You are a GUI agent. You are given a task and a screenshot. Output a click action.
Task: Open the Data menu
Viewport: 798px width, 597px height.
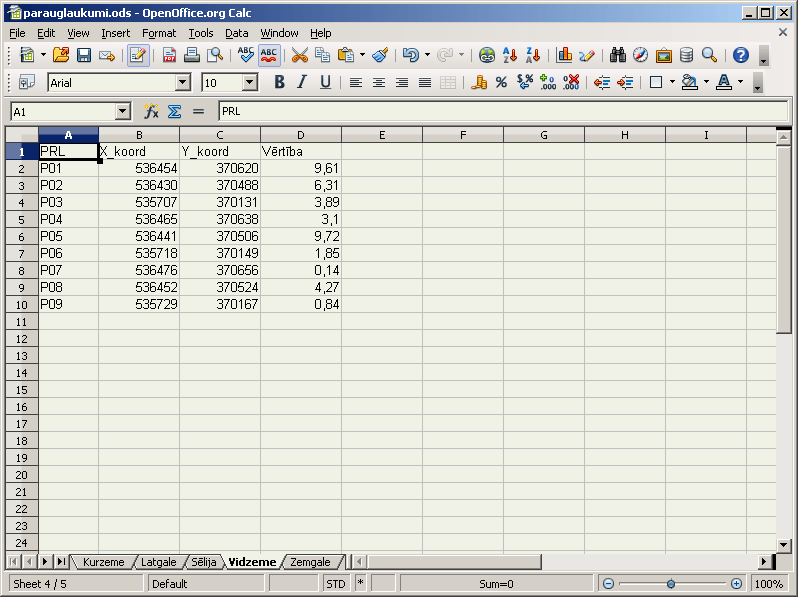click(237, 33)
